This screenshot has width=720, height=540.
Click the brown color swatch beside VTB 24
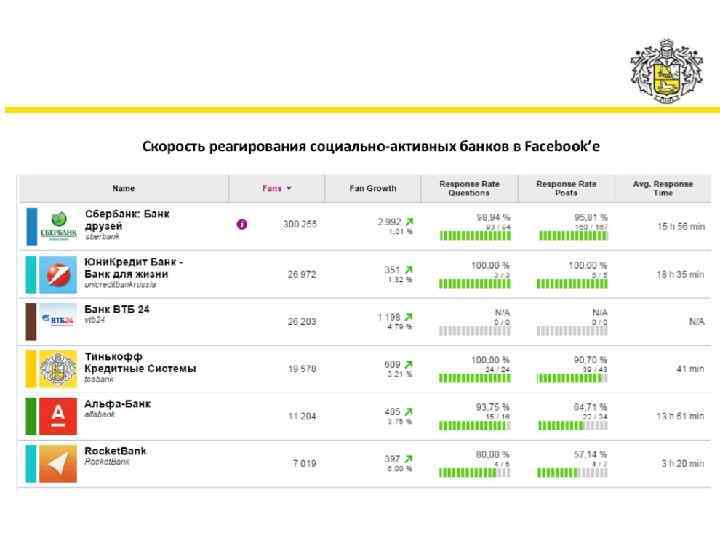click(31, 321)
